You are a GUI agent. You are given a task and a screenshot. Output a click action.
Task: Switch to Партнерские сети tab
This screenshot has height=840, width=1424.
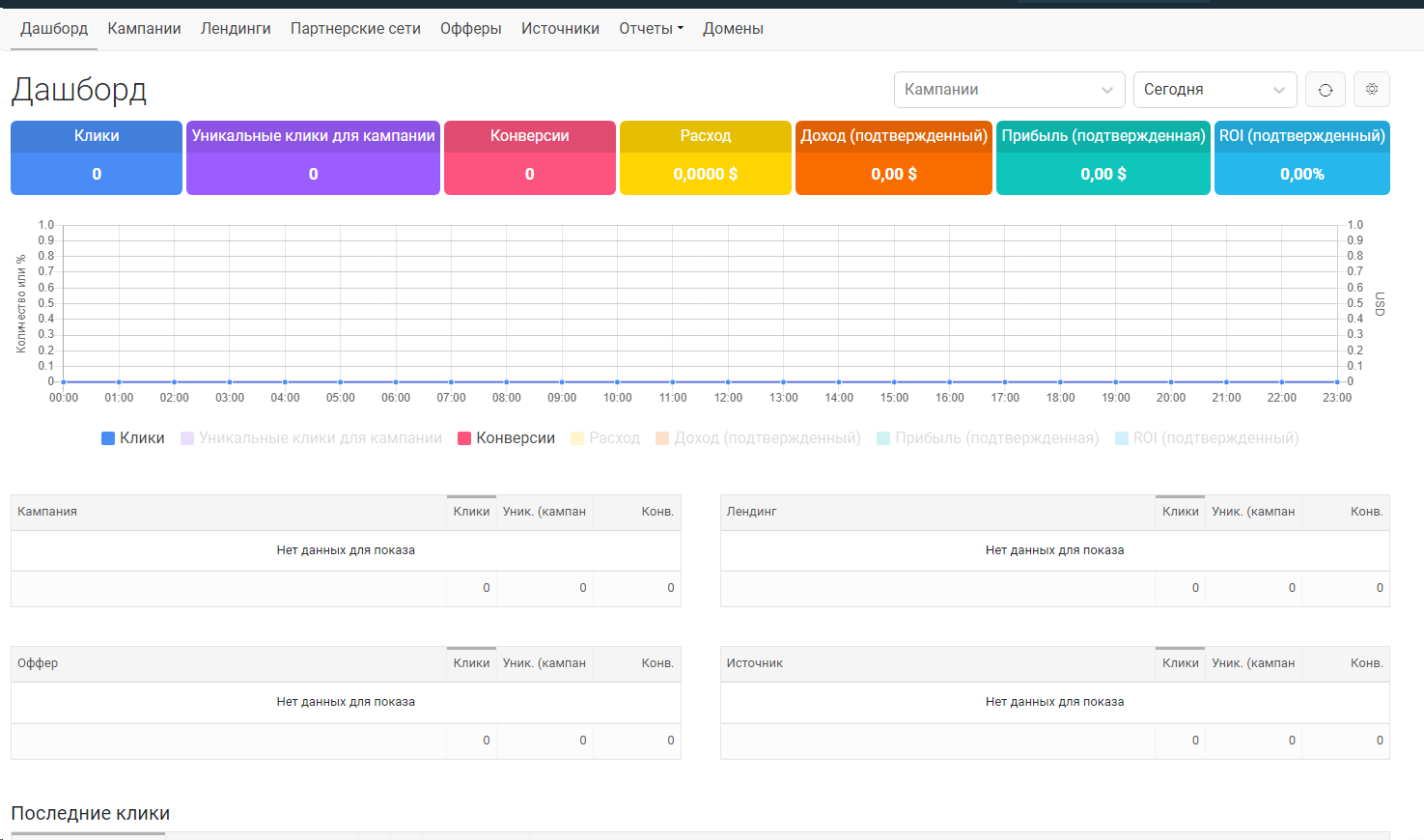[x=355, y=29]
